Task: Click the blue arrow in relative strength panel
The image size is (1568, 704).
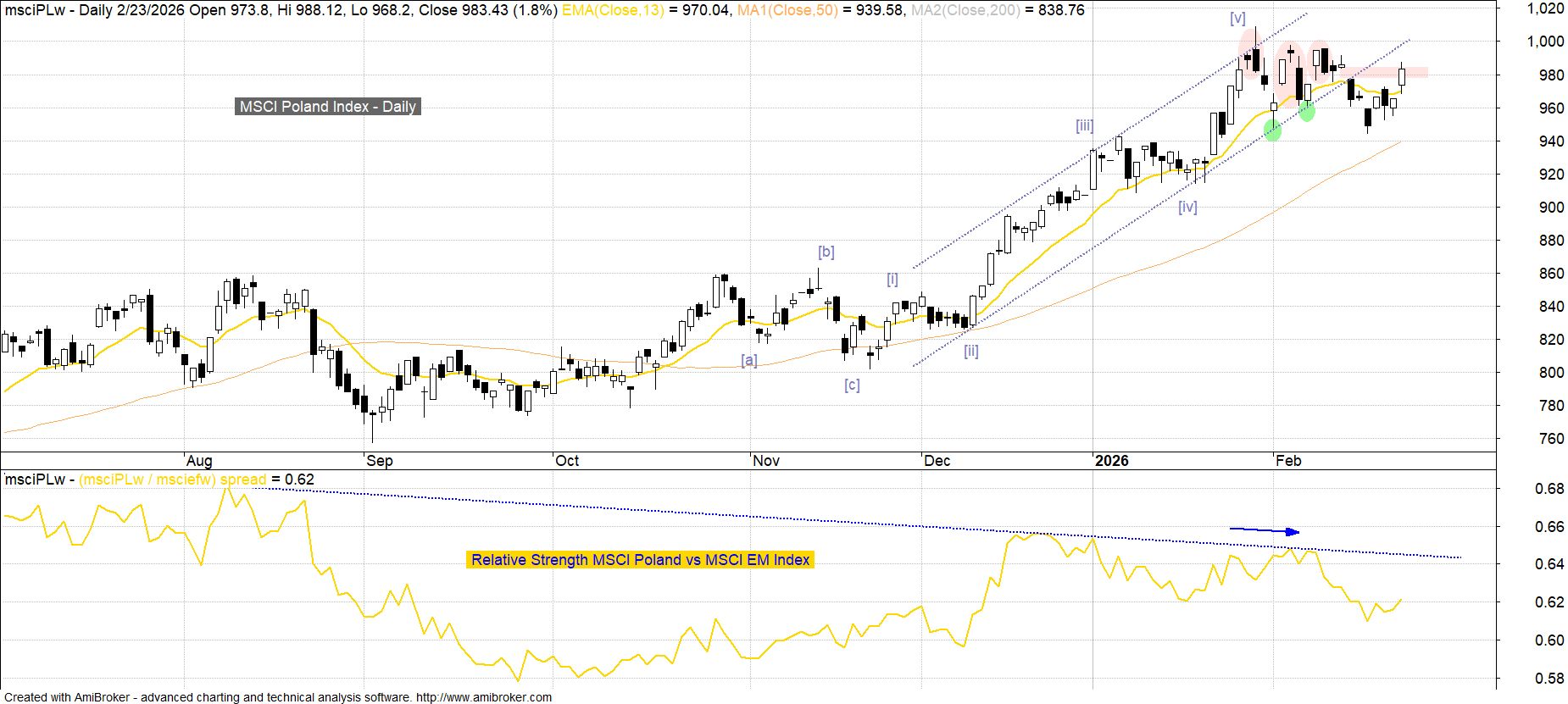Action: click(1265, 531)
